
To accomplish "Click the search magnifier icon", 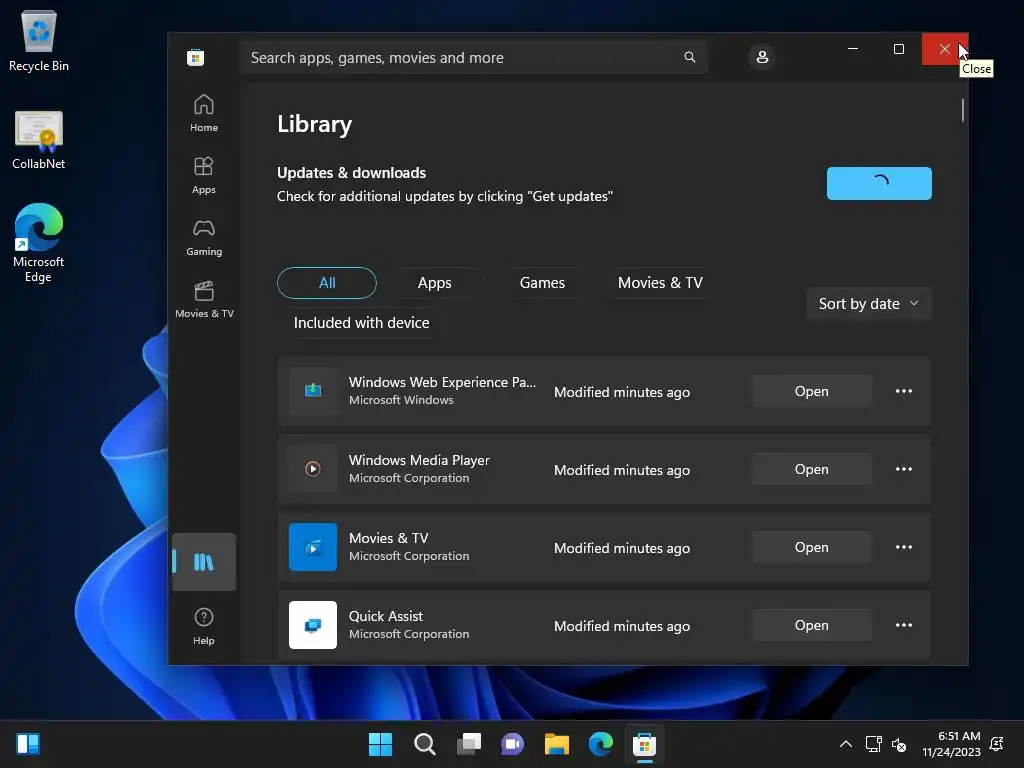I will click(690, 57).
